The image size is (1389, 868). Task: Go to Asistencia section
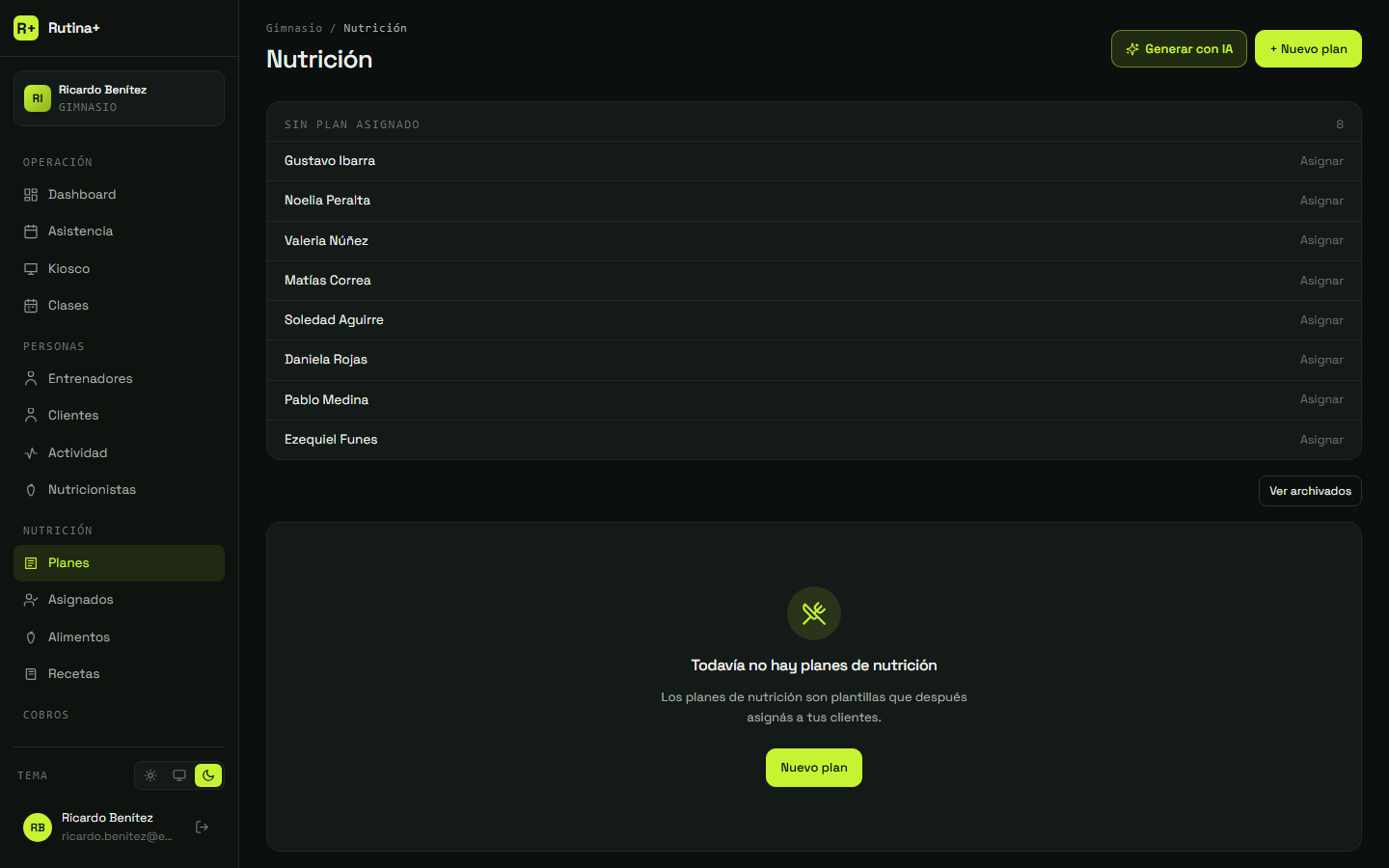[x=119, y=231]
